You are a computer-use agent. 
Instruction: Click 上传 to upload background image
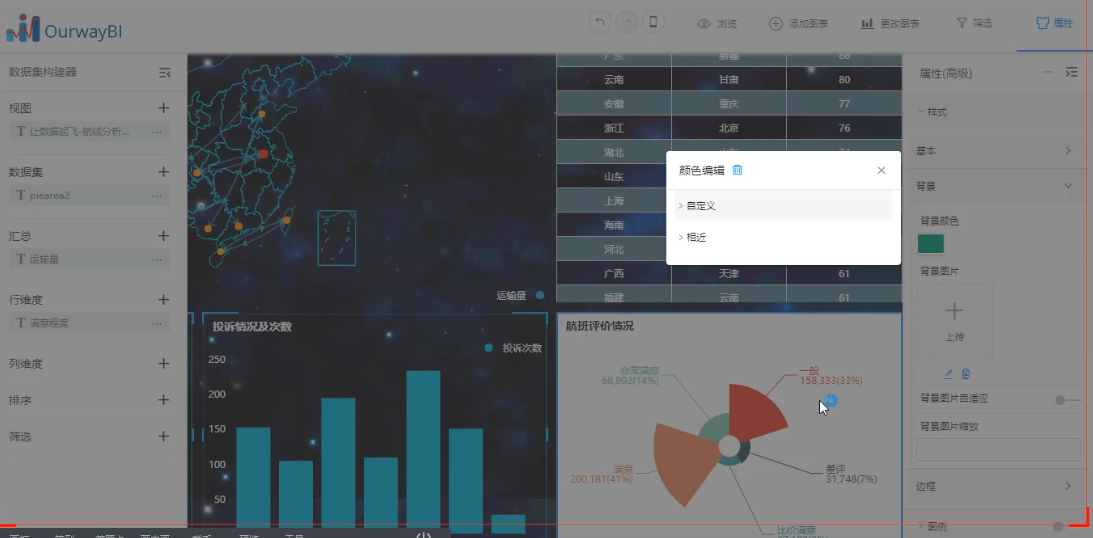(x=954, y=322)
